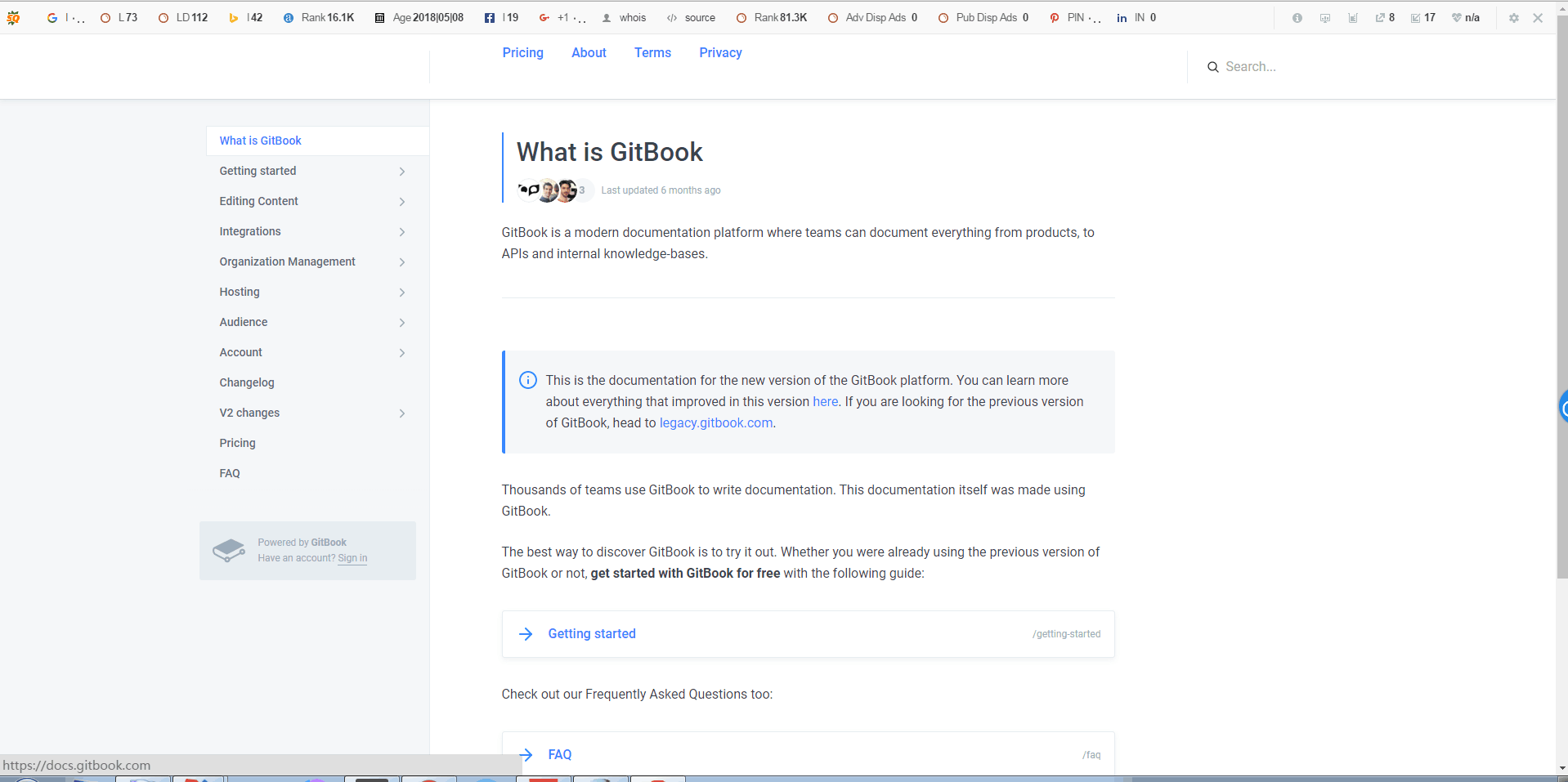Open the About page from the top menu
This screenshot has height=782, width=1568.
coord(588,52)
